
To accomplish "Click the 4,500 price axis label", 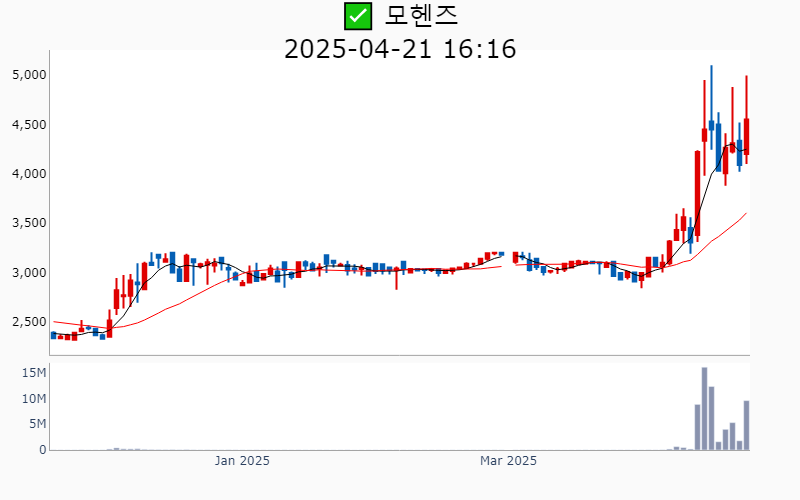I will [x=29, y=124].
